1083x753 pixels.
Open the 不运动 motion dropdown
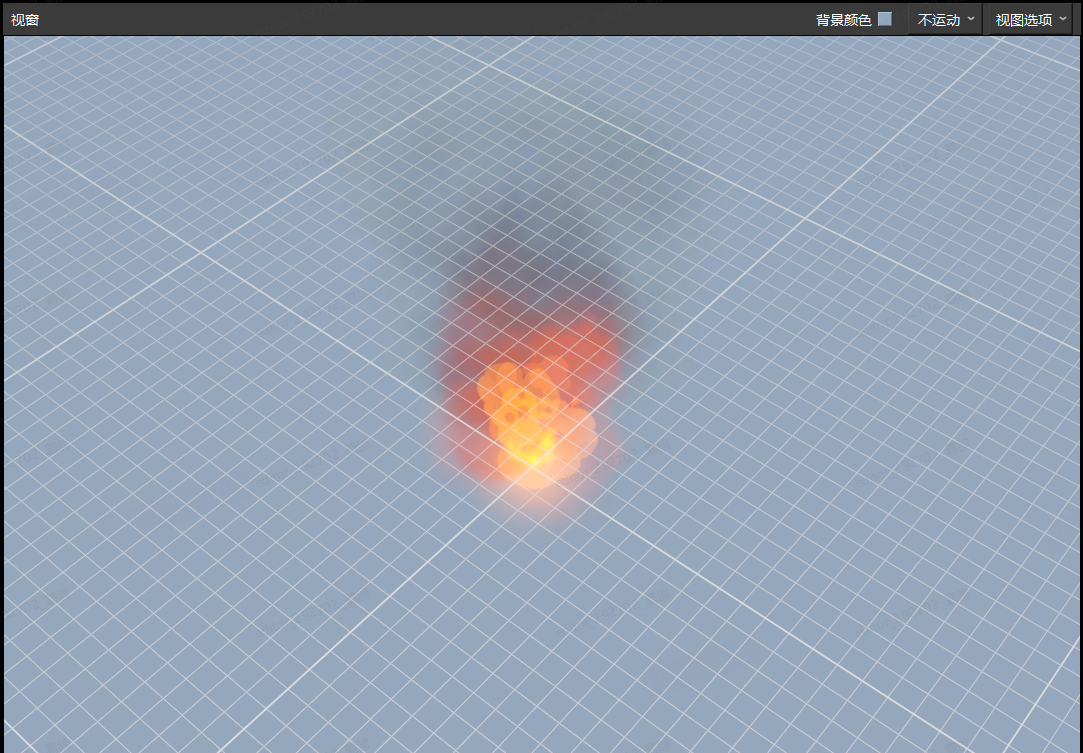[x=945, y=20]
